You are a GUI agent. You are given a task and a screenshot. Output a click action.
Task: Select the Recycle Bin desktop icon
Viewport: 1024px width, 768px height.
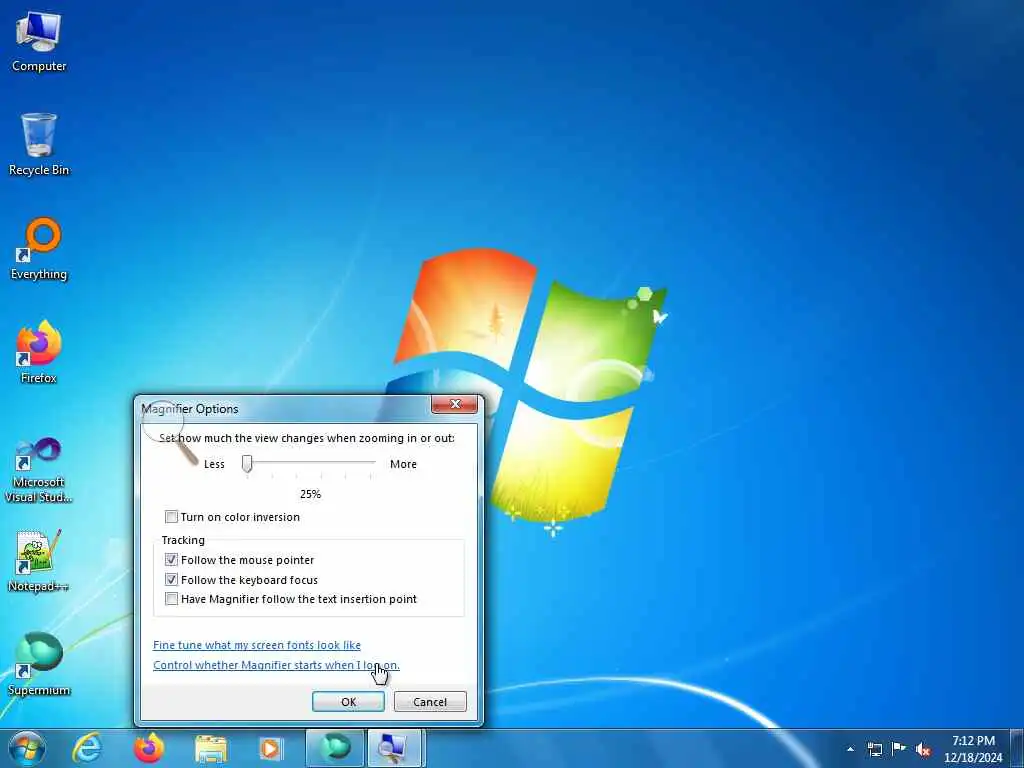(39, 144)
